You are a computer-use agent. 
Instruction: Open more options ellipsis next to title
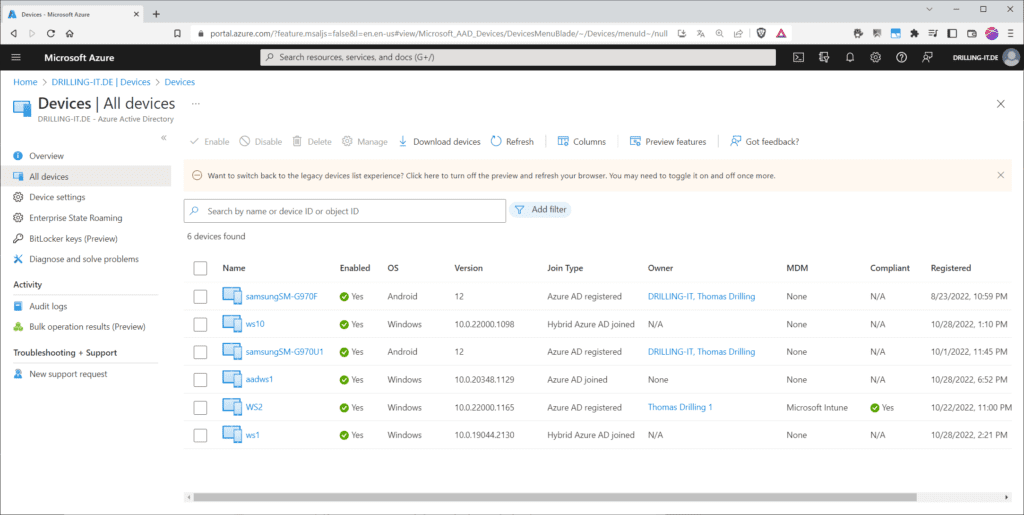point(195,104)
